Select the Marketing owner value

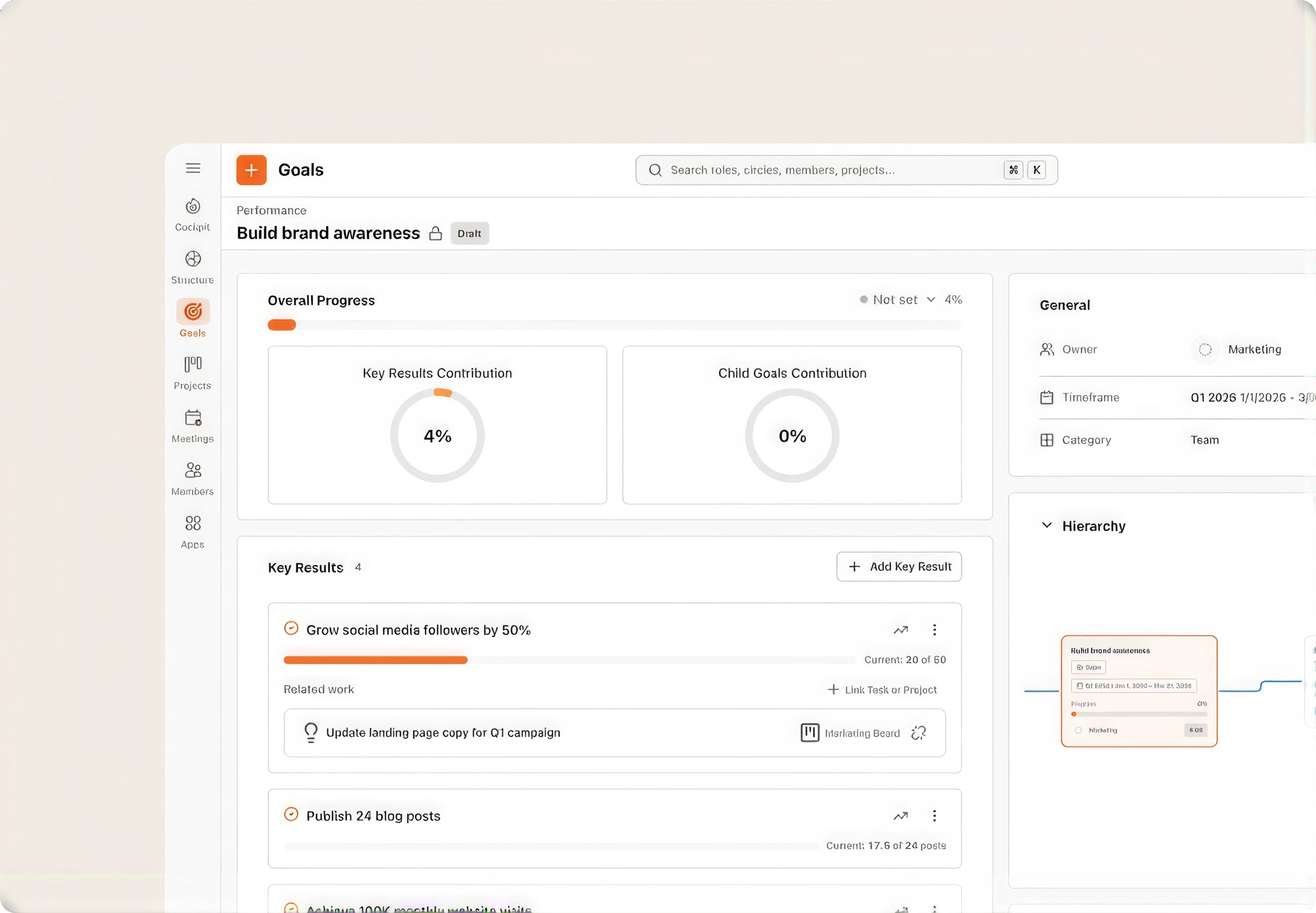click(x=1255, y=349)
